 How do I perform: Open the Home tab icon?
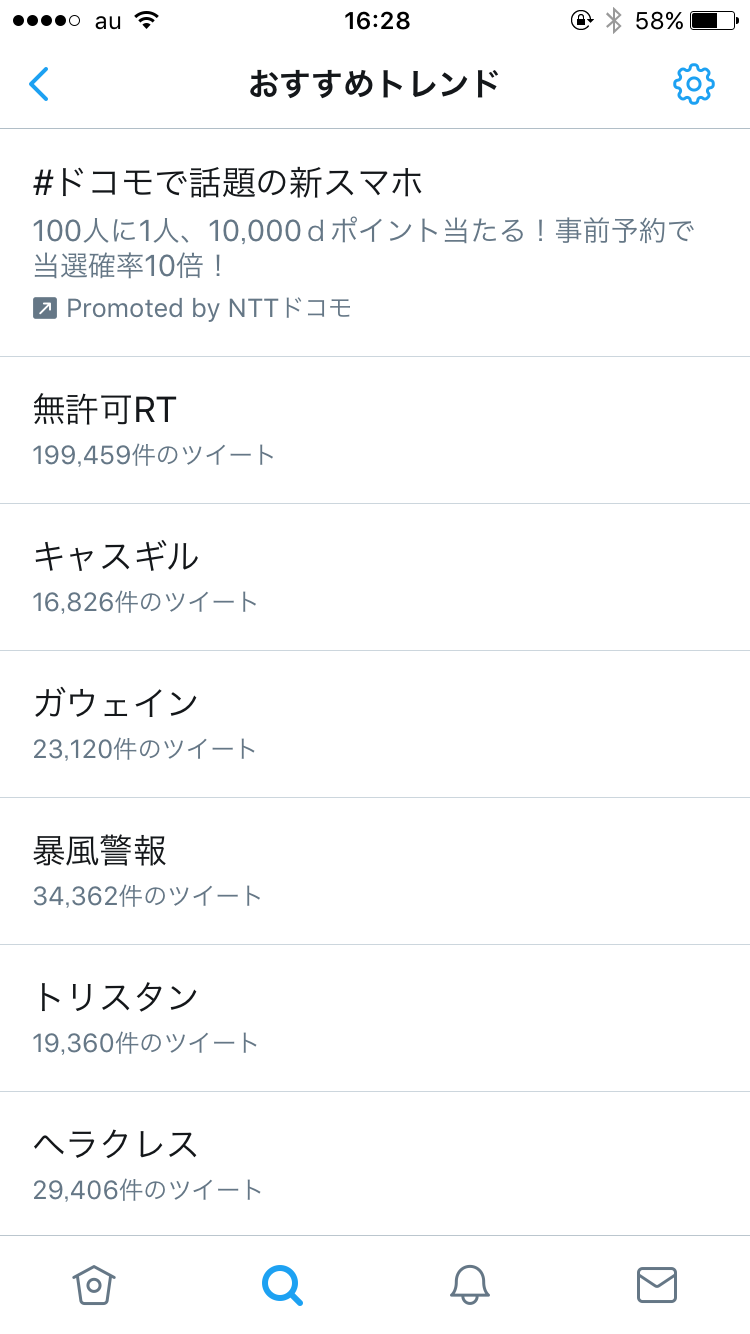(94, 1284)
